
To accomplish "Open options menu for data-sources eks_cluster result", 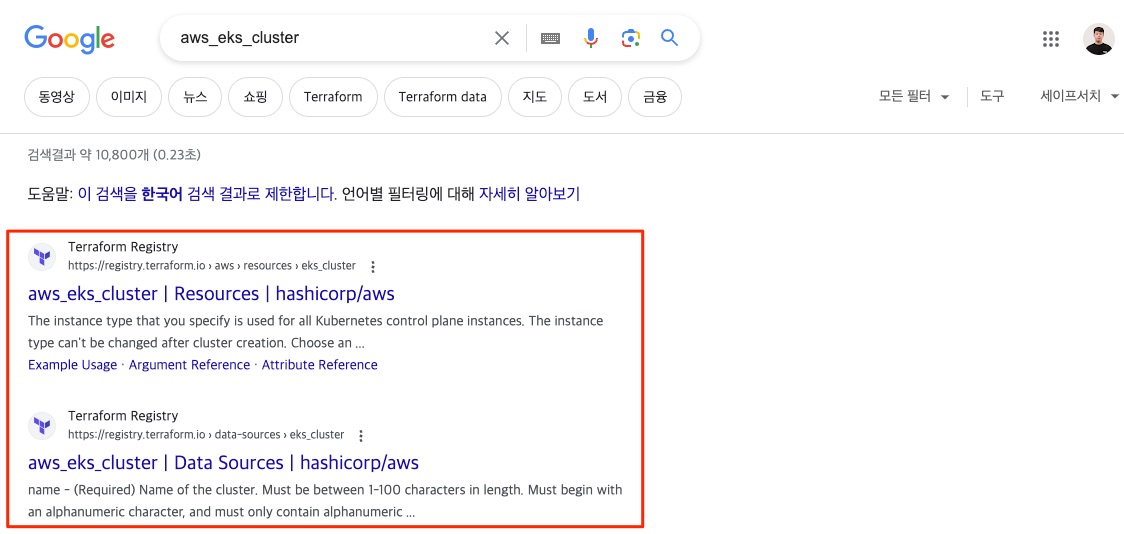I will tap(361, 436).
